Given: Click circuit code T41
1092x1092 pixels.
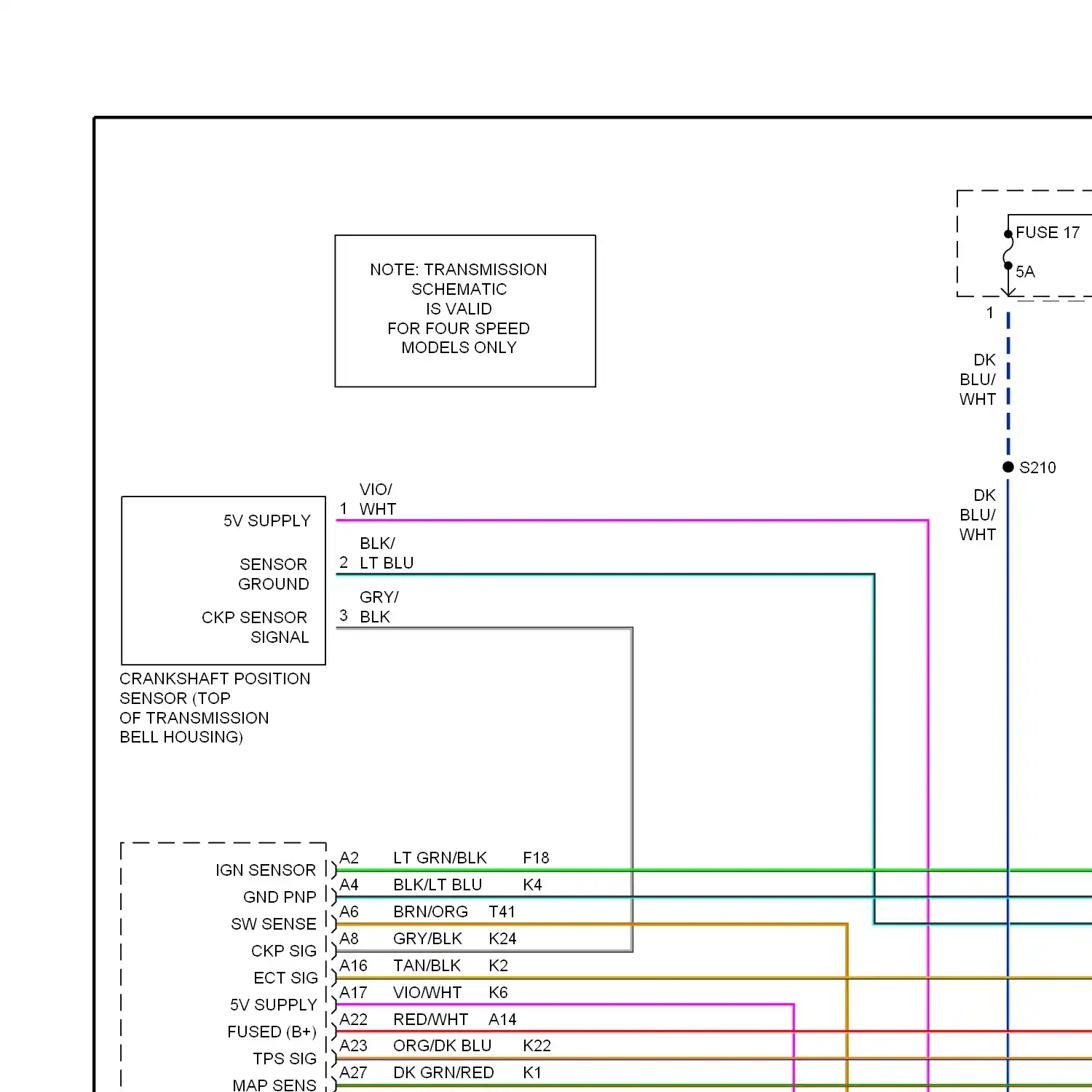Looking at the screenshot, I should tap(502, 911).
